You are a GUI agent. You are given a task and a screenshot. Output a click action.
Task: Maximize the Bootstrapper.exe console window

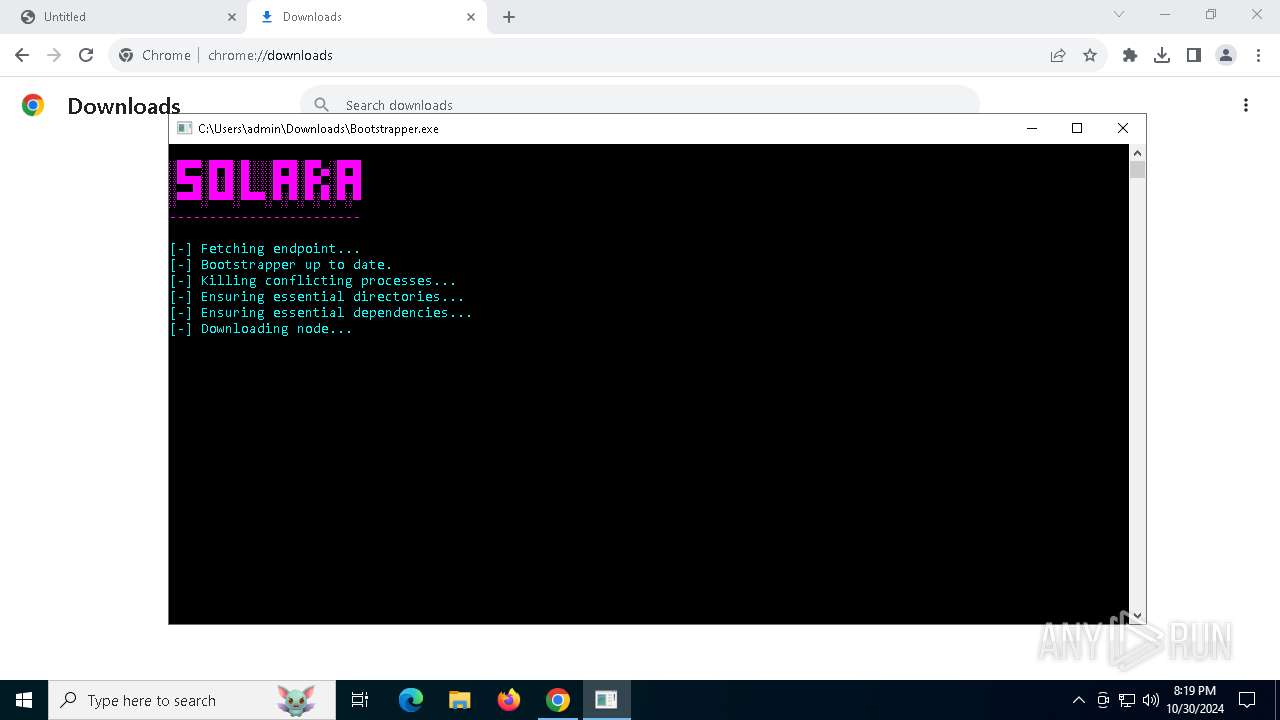pyautogui.click(x=1077, y=128)
